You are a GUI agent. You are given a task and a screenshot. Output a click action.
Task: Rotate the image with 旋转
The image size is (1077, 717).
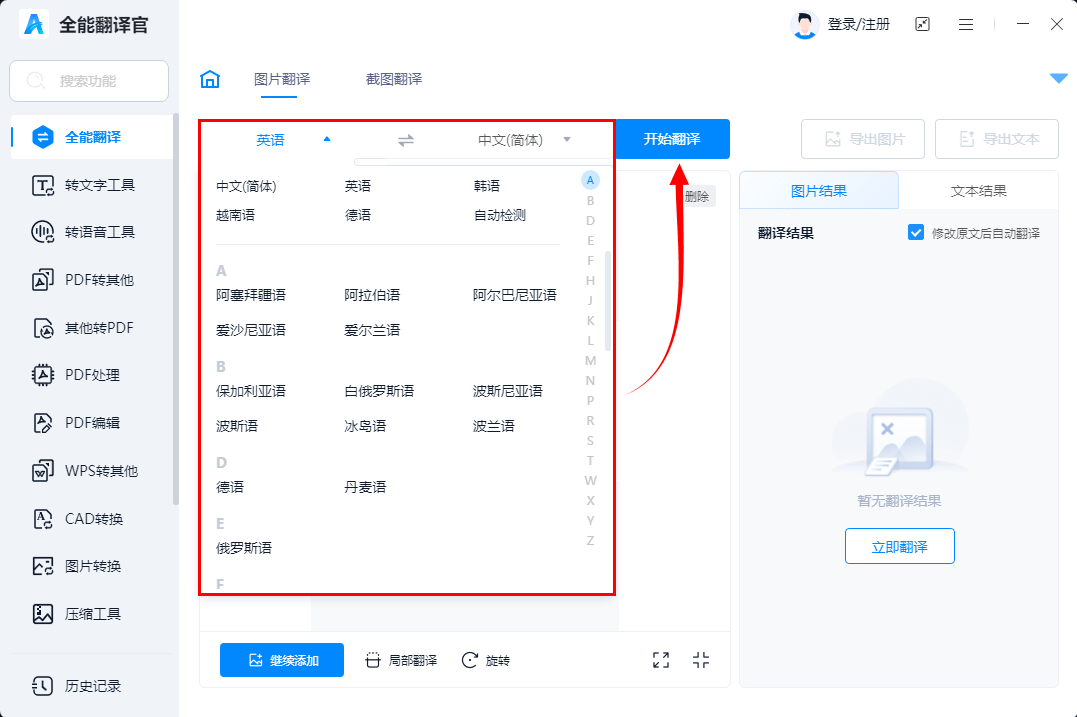(485, 660)
